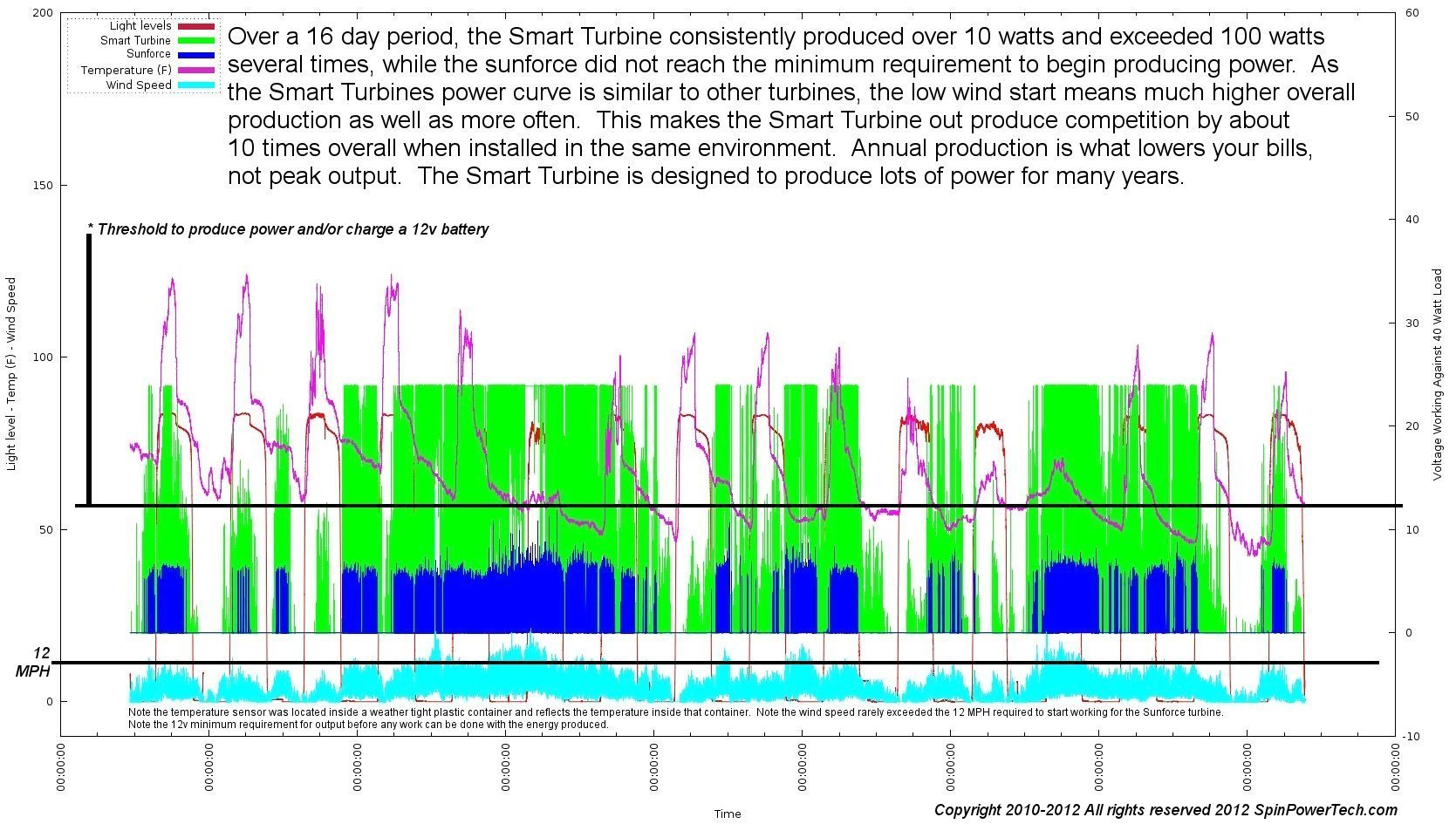The height and width of the screenshot is (824, 1456).
Task: Click the 'Light level - Temp (F) - Wind Speed' axis title
Action: point(11,374)
